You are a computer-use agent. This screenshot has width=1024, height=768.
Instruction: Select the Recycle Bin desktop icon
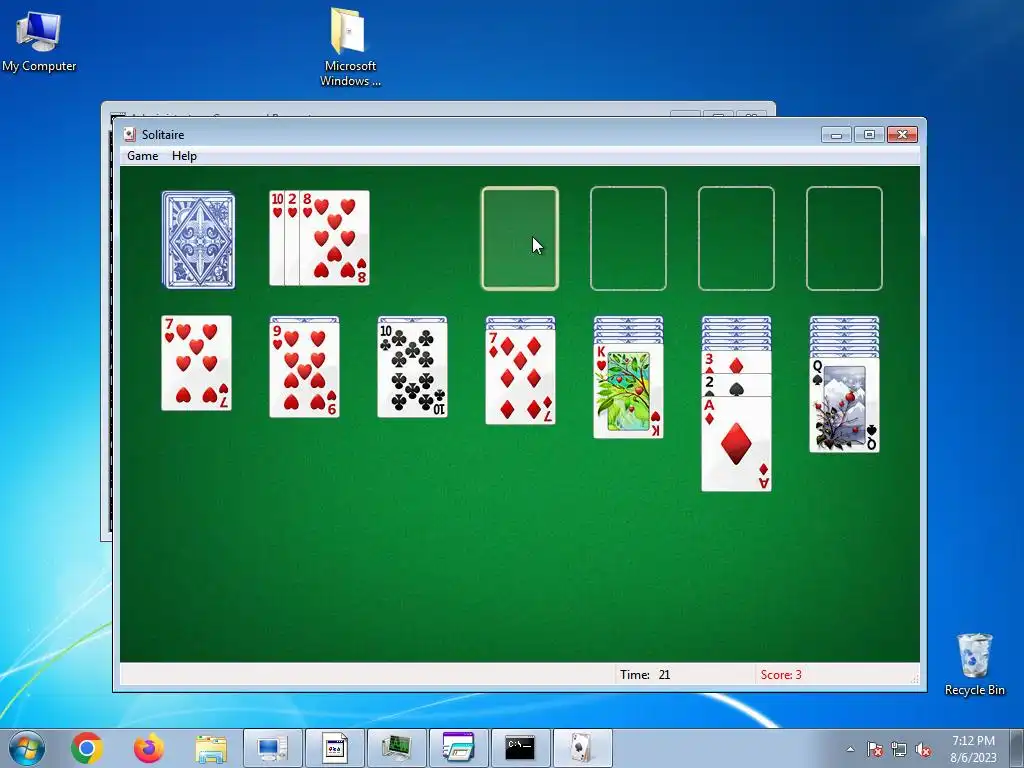974,664
